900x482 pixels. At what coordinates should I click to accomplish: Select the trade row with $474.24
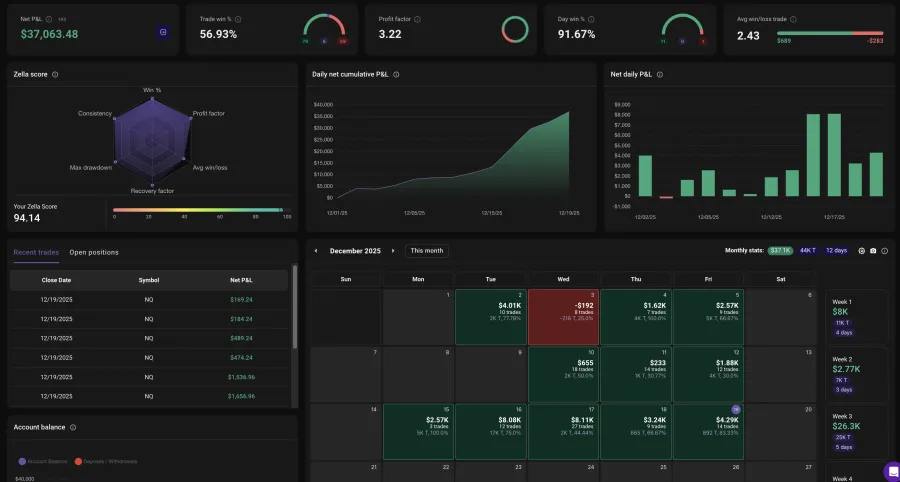point(149,358)
